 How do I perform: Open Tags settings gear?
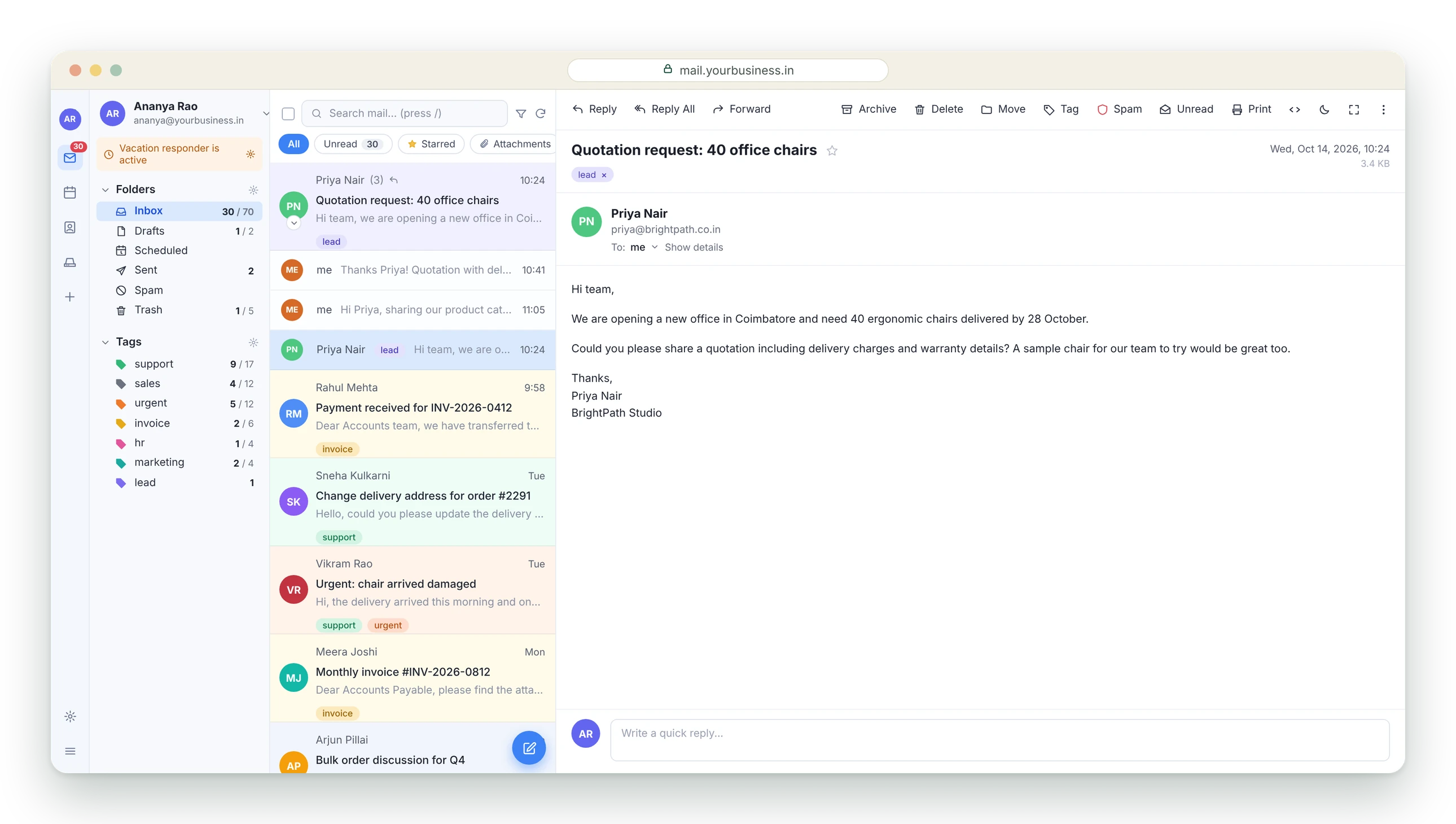(253, 342)
